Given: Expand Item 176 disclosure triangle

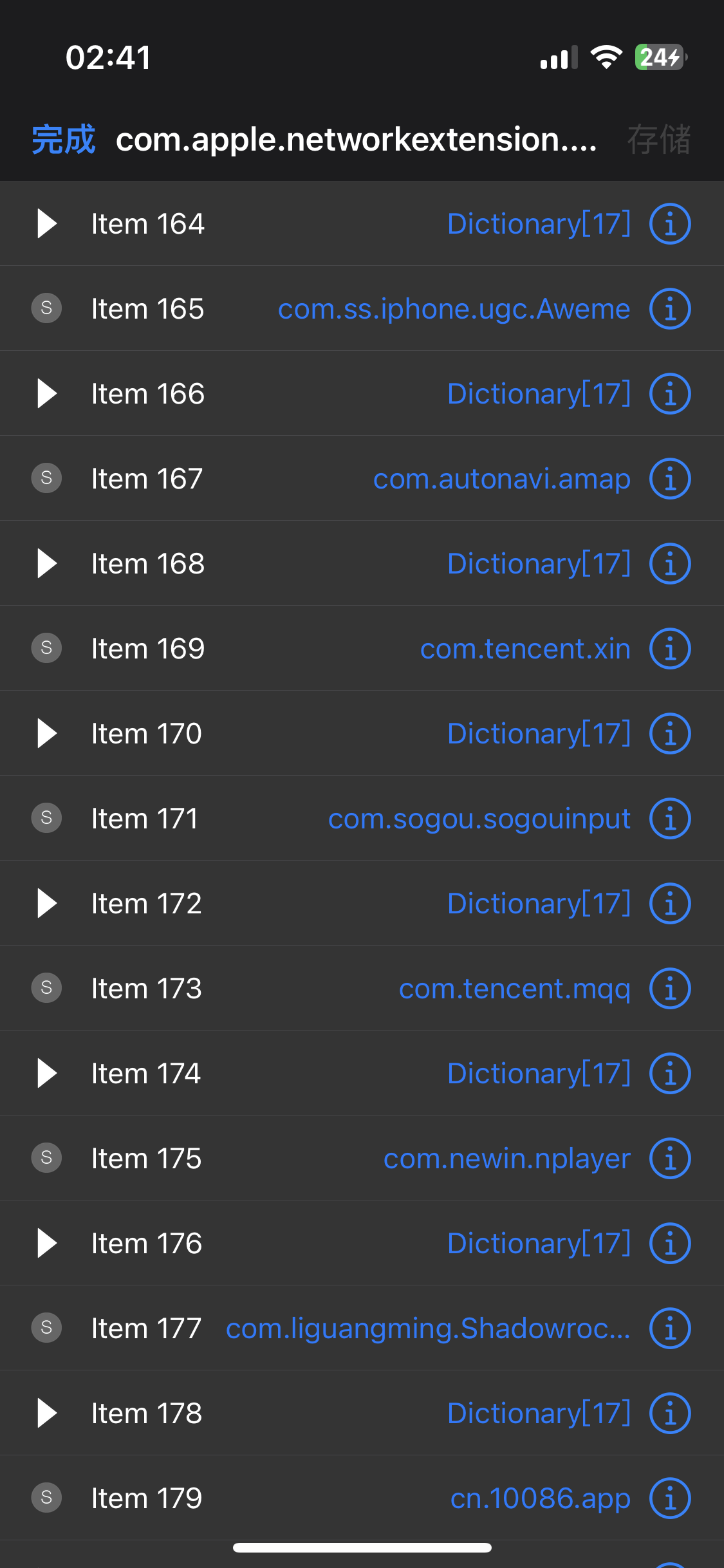Looking at the screenshot, I should [47, 1244].
